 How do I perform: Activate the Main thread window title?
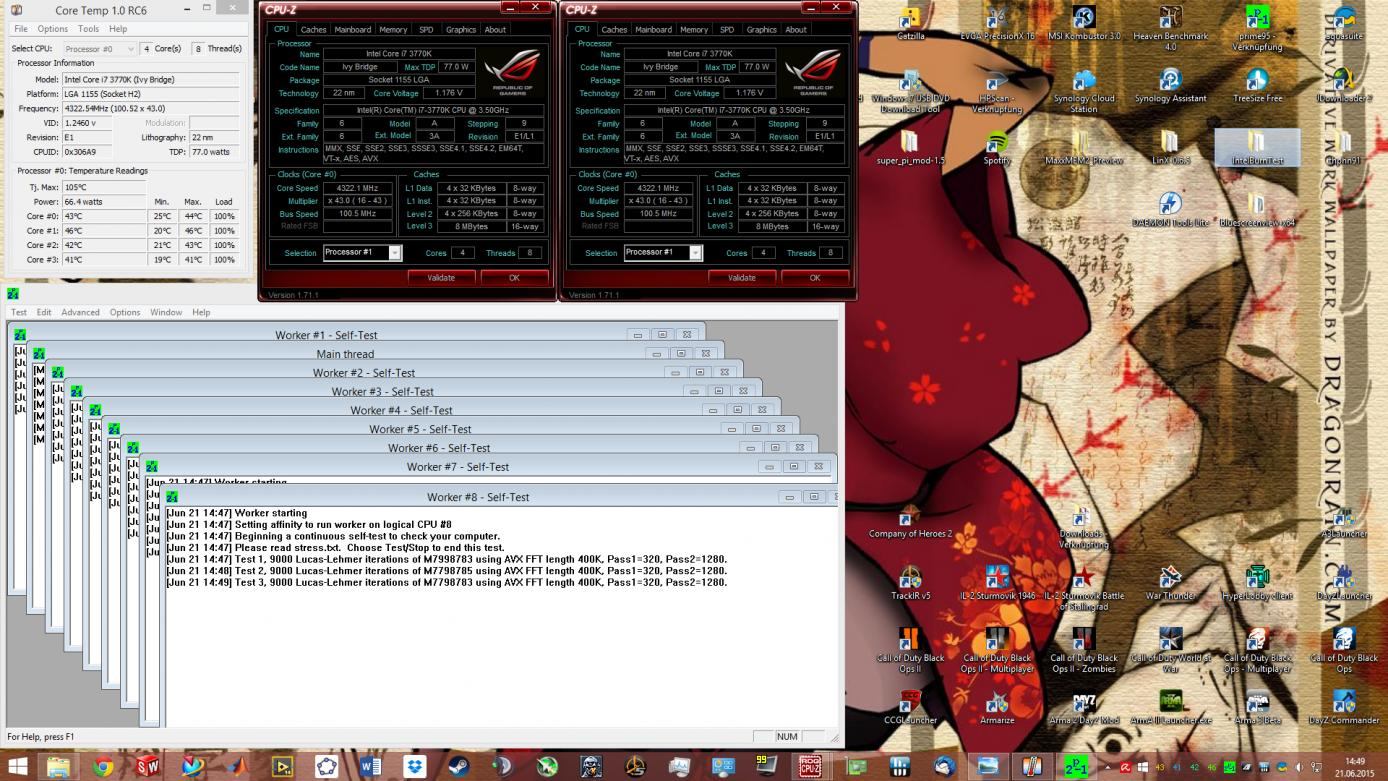[345, 354]
